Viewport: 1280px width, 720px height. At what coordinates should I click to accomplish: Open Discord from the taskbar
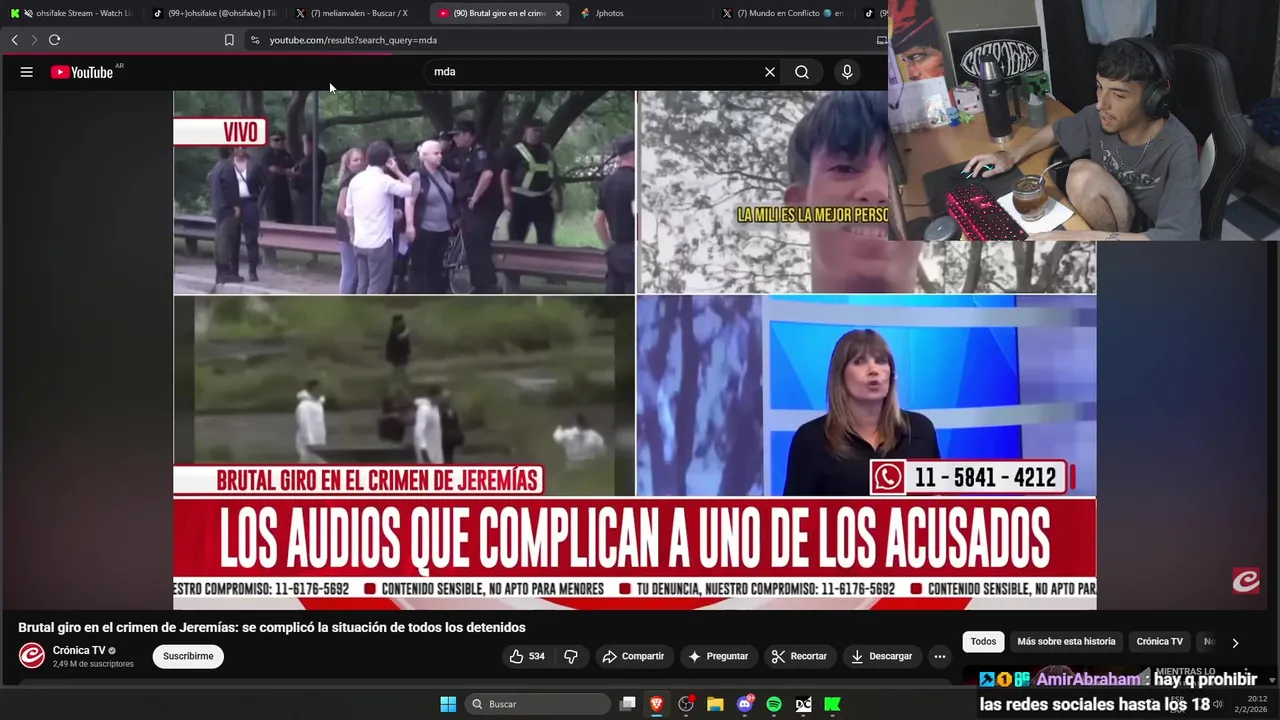pos(745,704)
